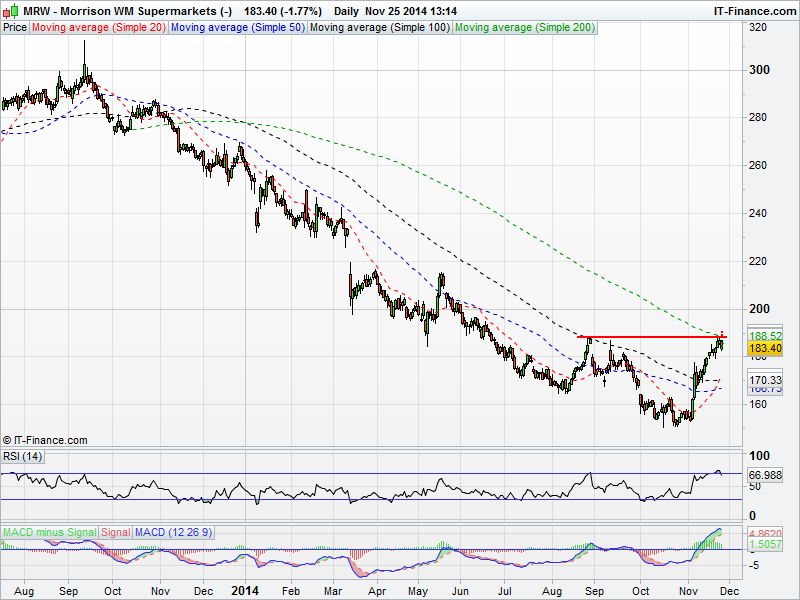Screen dimensions: 800x600
Task: Click the 170.33 moving average price tag
Action: pos(764,380)
